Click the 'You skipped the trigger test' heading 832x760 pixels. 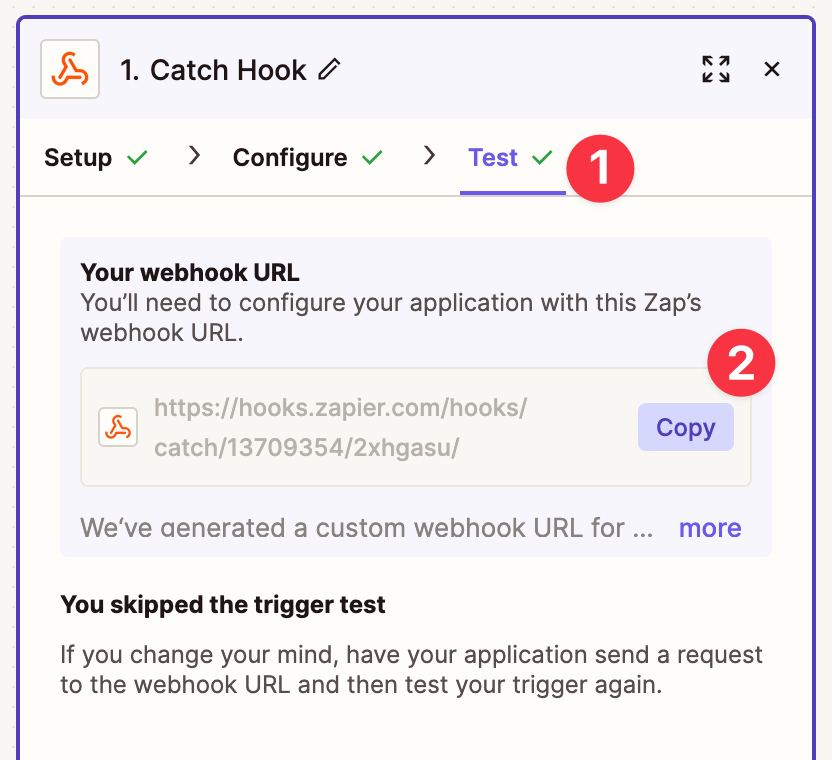pyautogui.click(x=223, y=604)
